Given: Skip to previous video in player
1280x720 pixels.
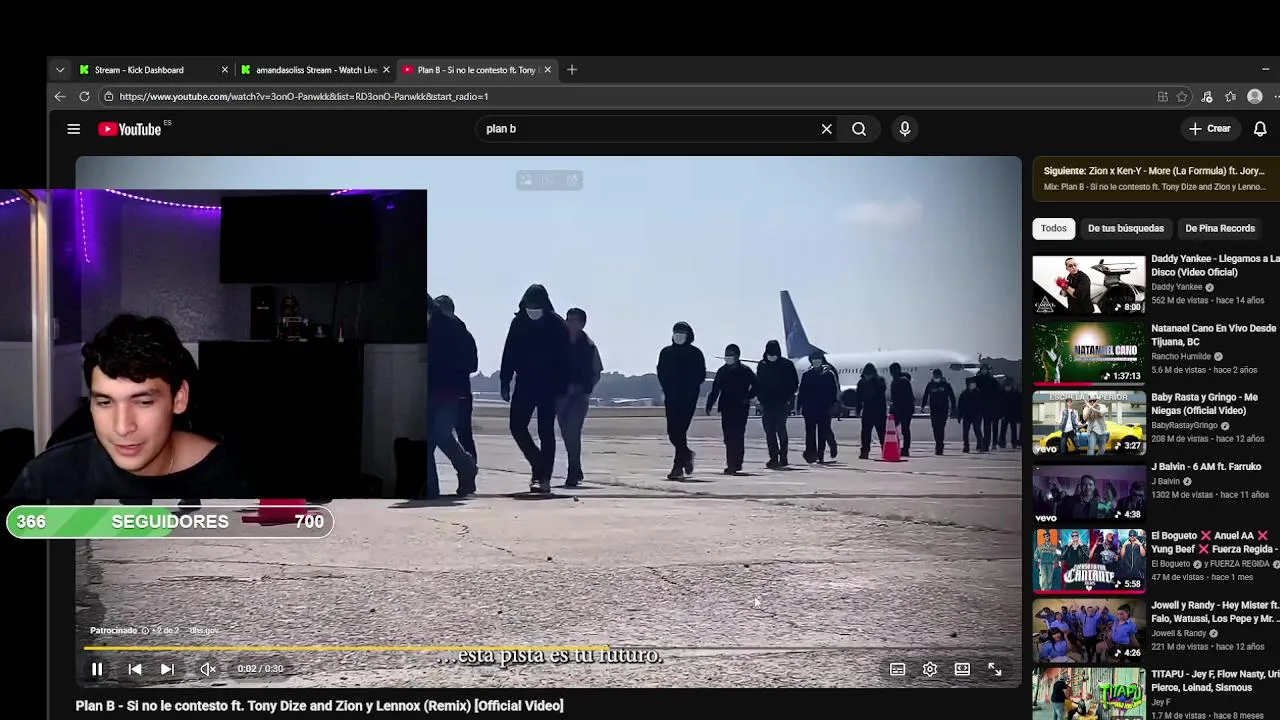Looking at the screenshot, I should (x=134, y=669).
